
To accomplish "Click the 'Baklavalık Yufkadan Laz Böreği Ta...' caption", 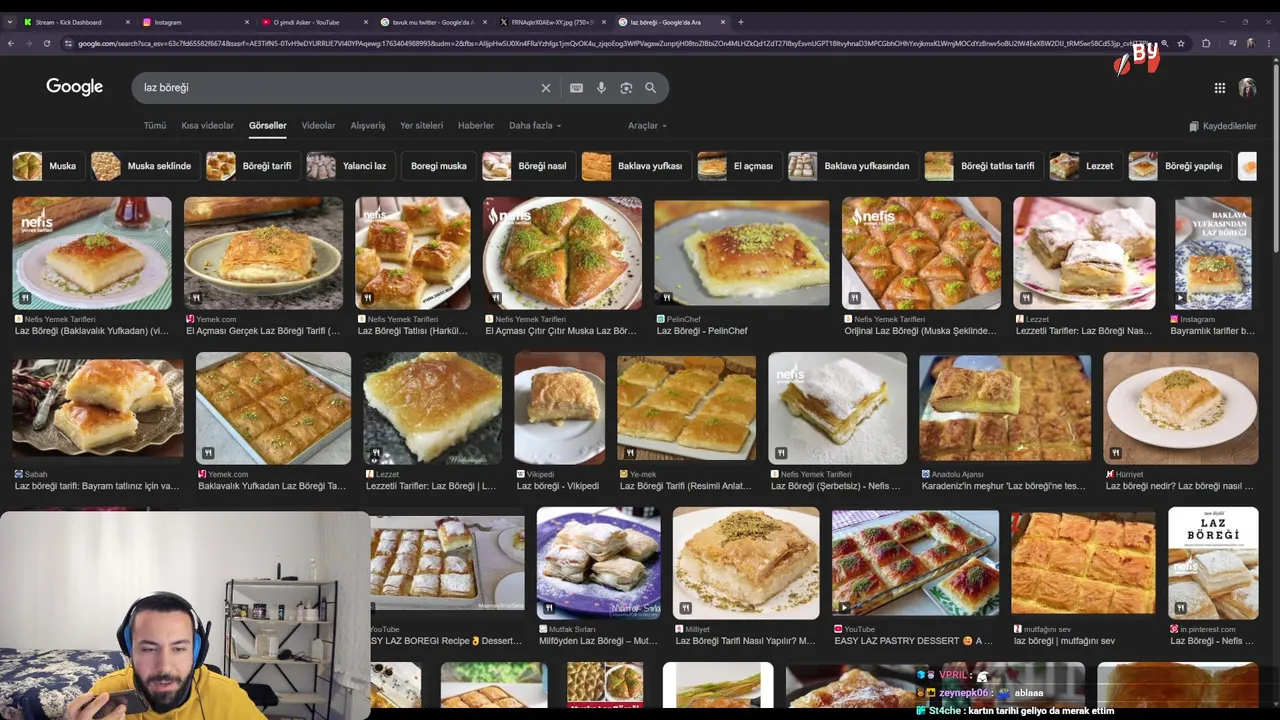I will pyautogui.click(x=272, y=486).
